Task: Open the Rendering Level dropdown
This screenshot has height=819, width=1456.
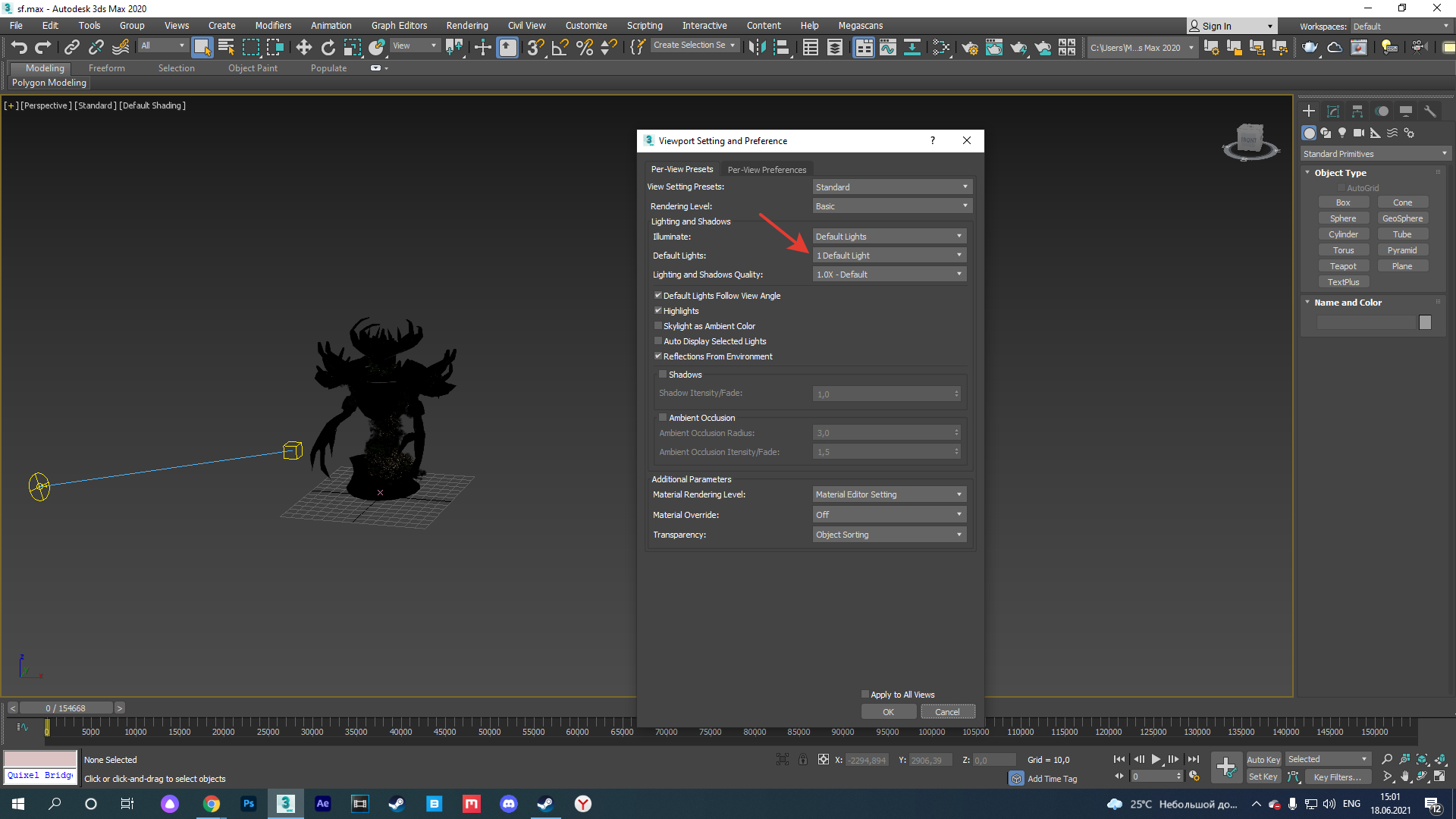Action: pyautogui.click(x=889, y=206)
